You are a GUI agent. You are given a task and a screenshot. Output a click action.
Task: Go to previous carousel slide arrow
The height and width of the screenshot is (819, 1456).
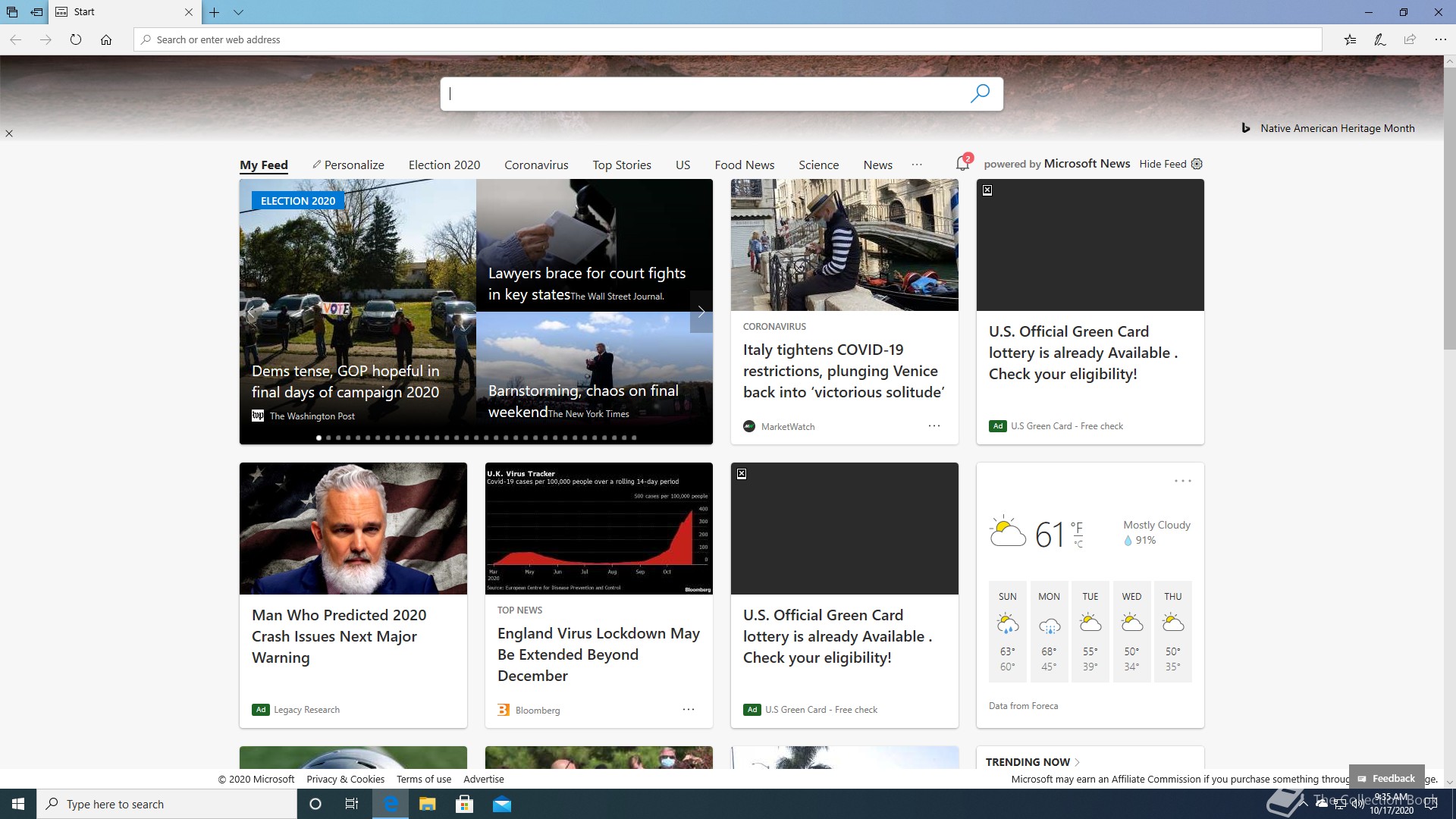(x=251, y=312)
